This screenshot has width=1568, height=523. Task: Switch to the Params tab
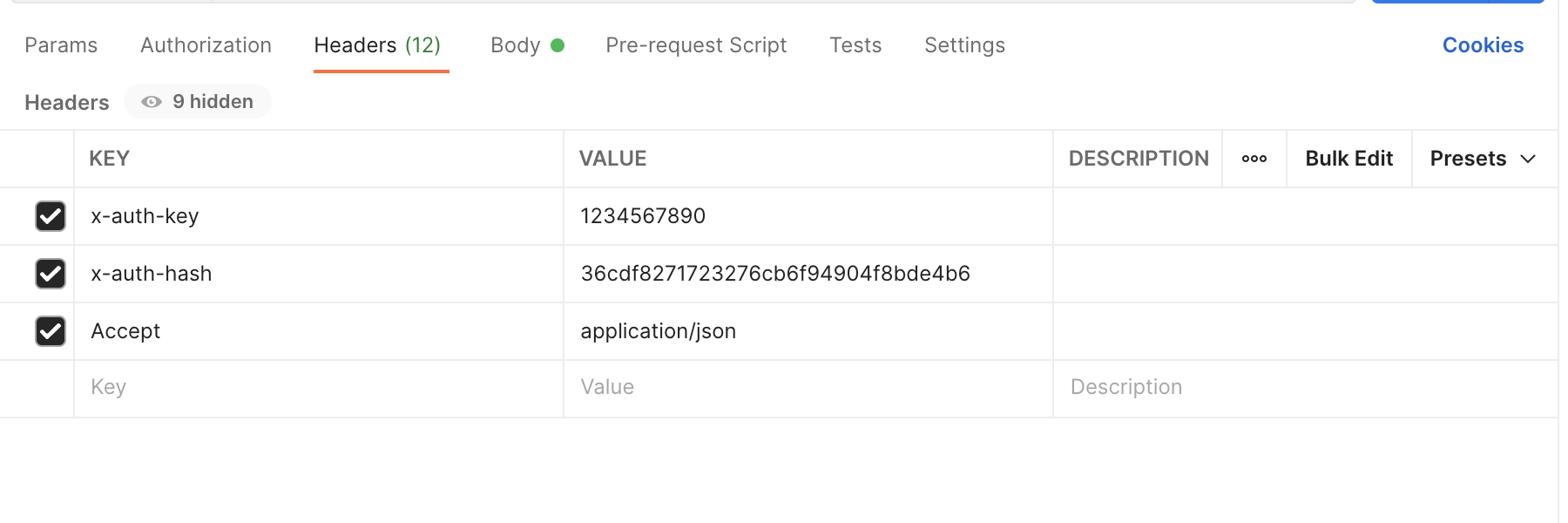[61, 45]
